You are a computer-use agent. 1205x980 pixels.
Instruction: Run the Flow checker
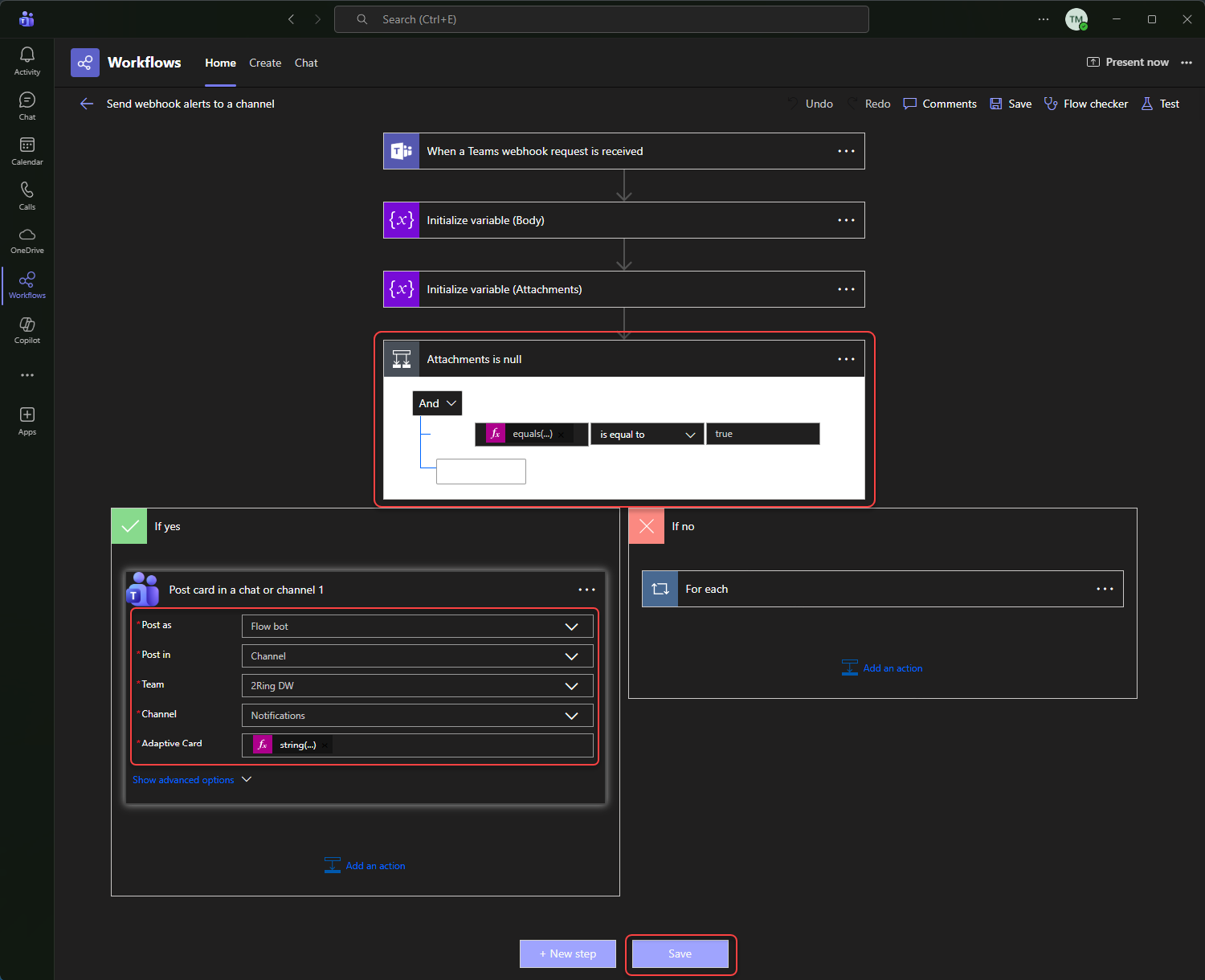[1085, 104]
